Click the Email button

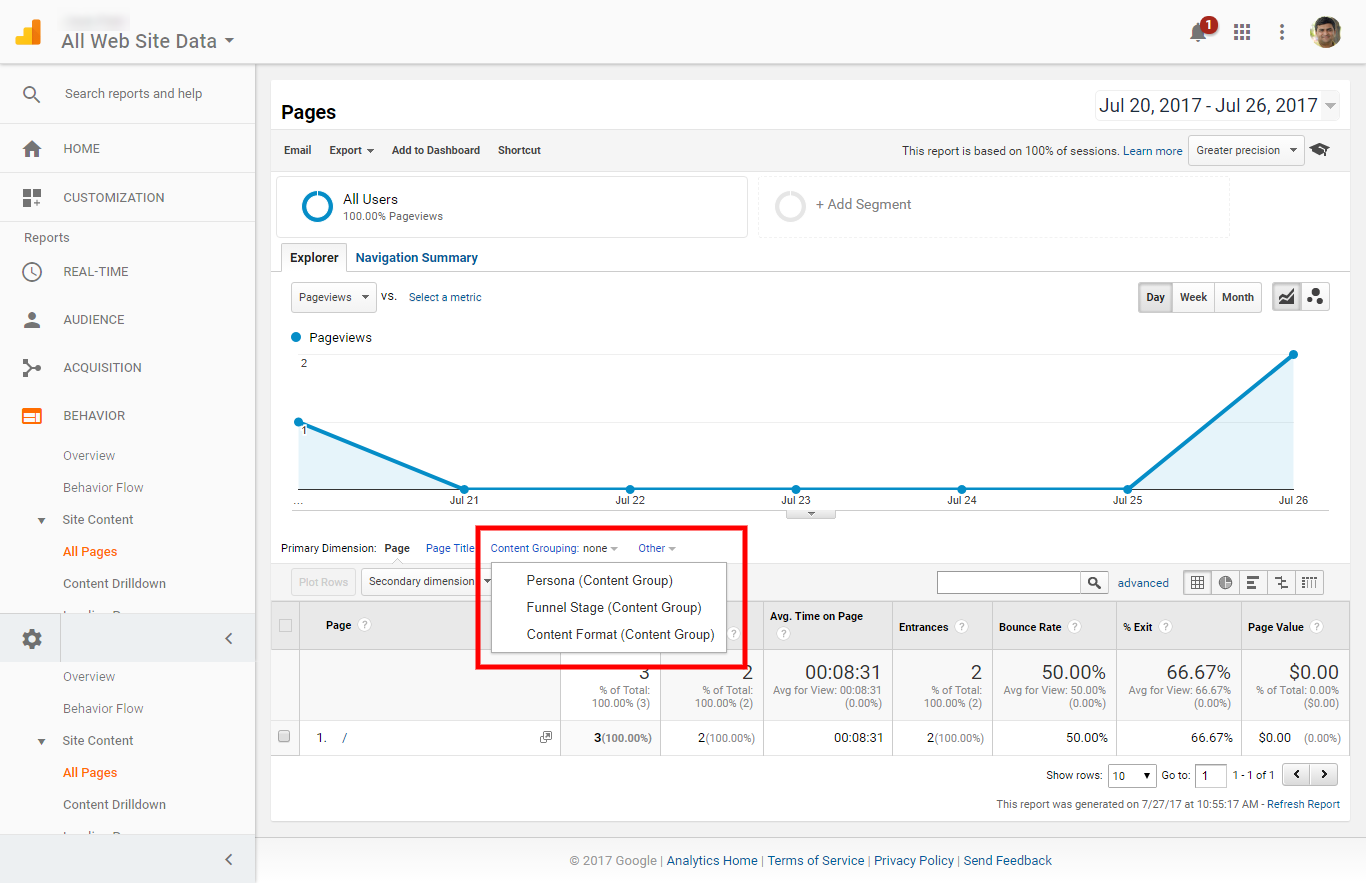[298, 150]
